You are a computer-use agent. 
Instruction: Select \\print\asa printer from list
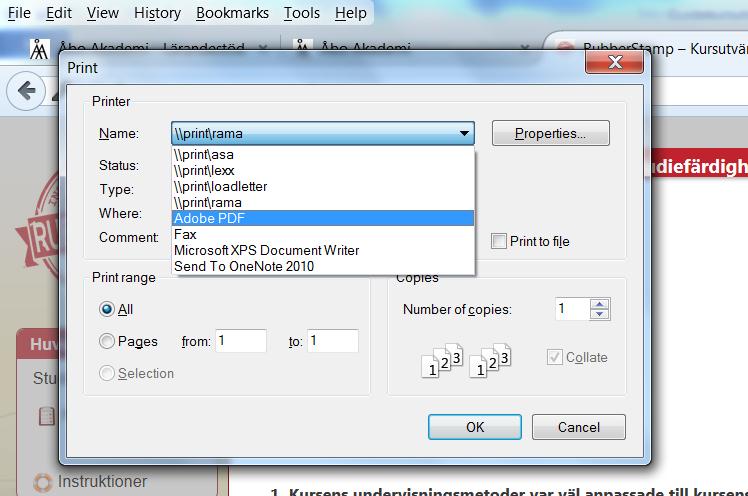(323, 155)
